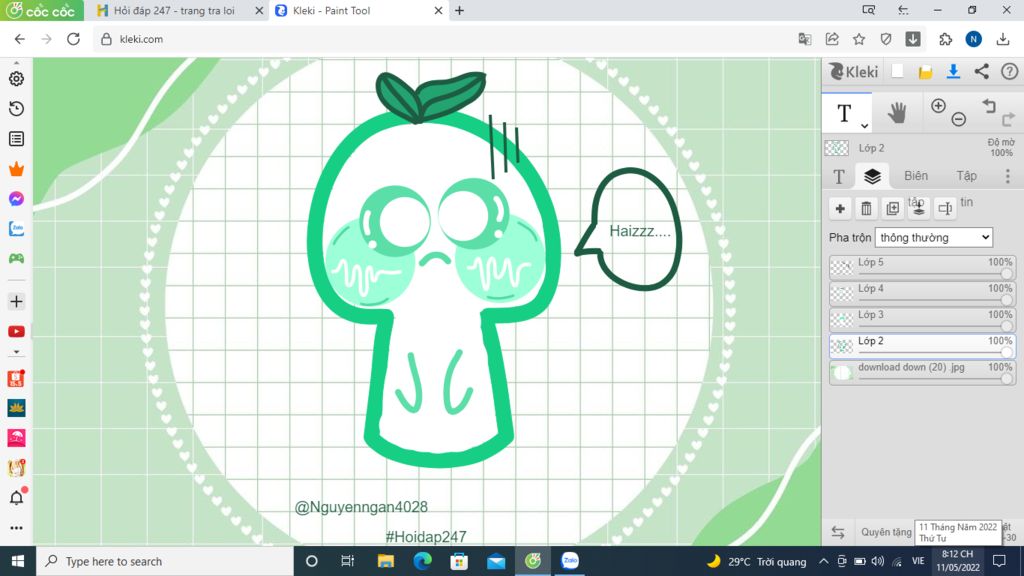Open notifications bell in sidebar

(16, 498)
